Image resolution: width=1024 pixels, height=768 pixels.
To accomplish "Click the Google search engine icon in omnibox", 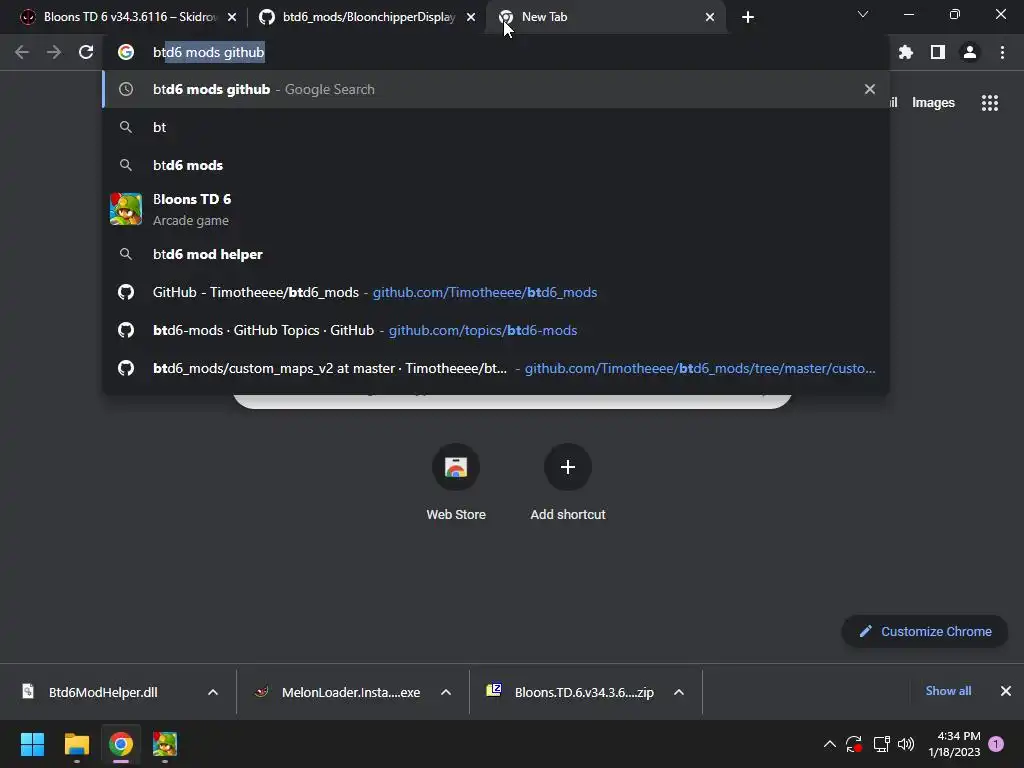I will click(126, 52).
